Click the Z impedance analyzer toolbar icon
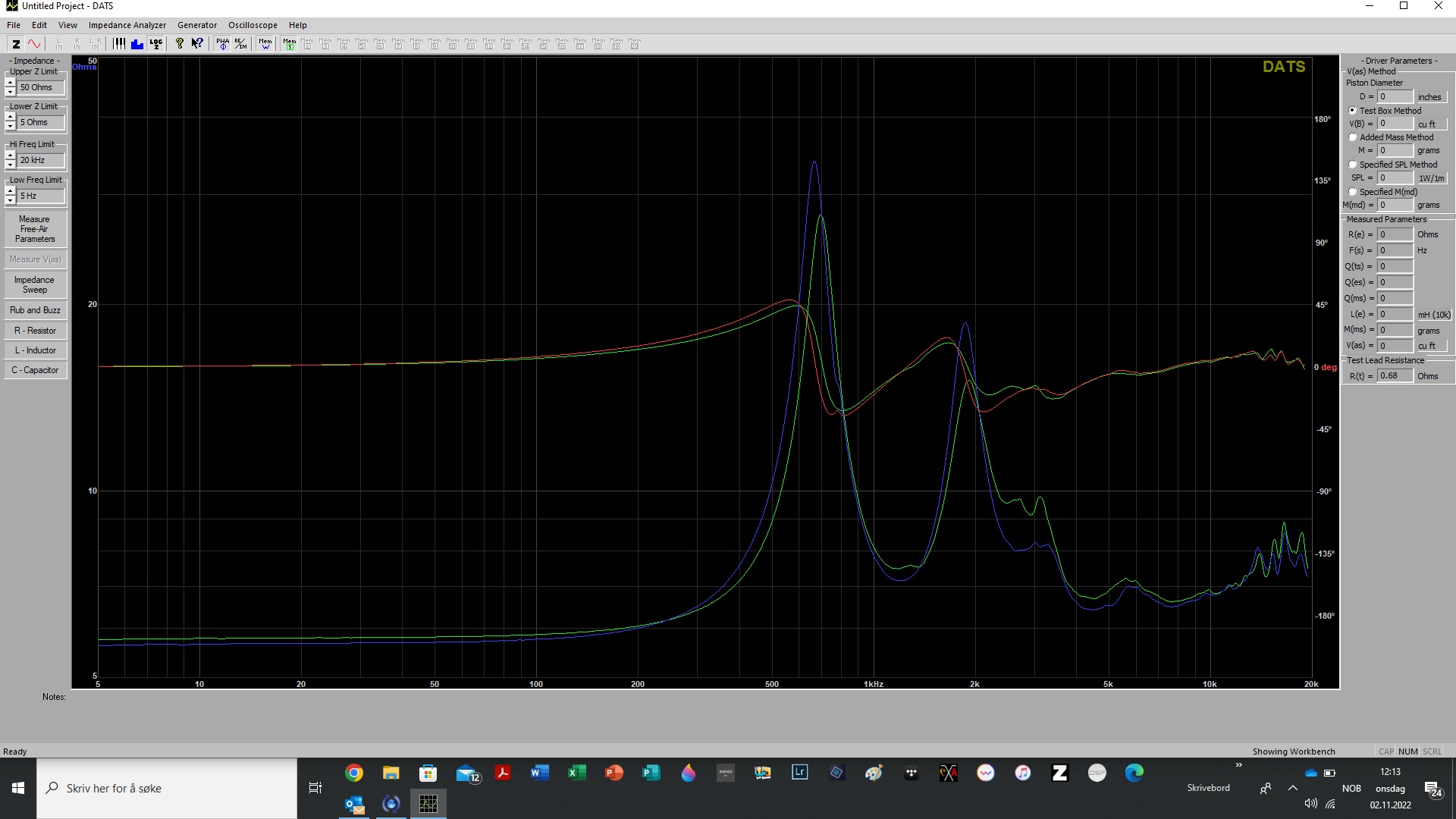 pos(16,44)
